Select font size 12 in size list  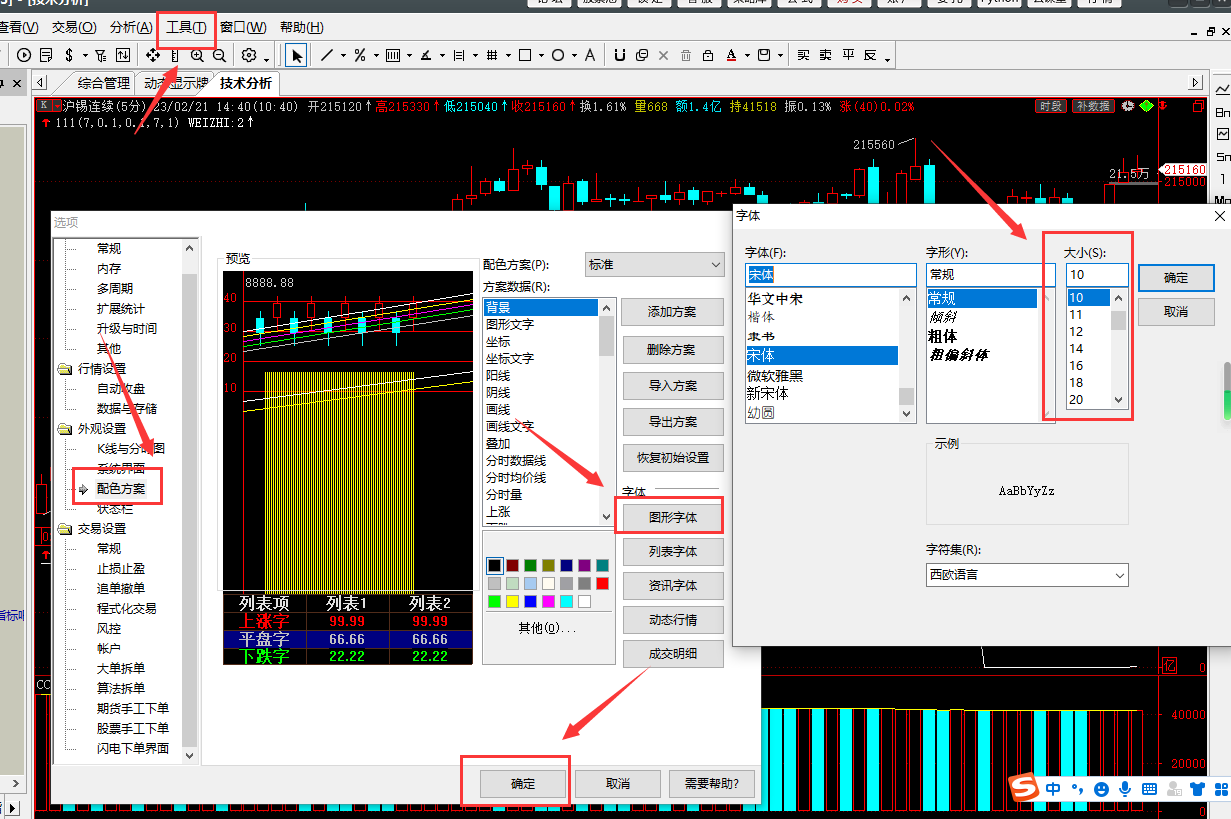click(x=1076, y=332)
